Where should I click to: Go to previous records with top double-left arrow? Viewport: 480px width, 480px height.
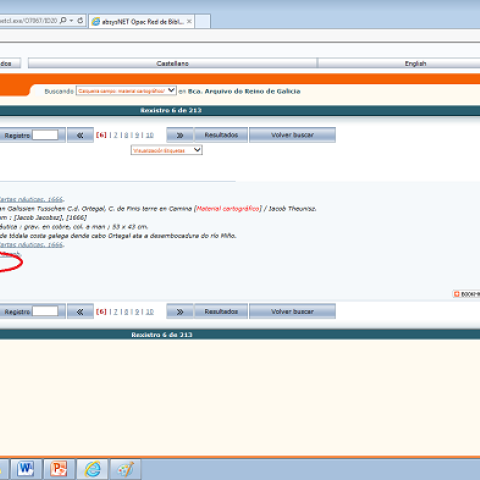[x=80, y=135]
